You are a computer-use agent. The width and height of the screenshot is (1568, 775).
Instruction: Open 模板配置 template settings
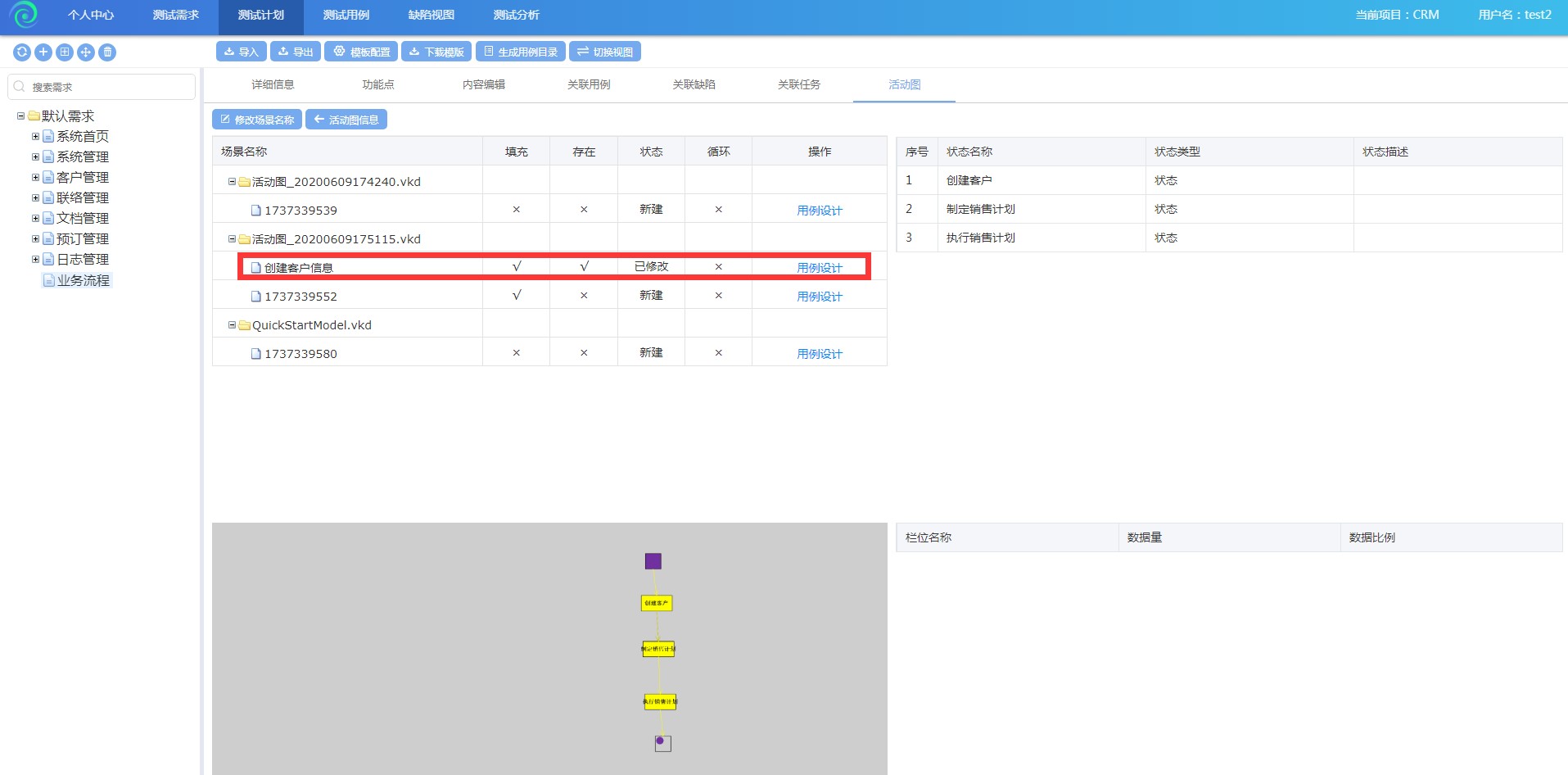(x=361, y=52)
